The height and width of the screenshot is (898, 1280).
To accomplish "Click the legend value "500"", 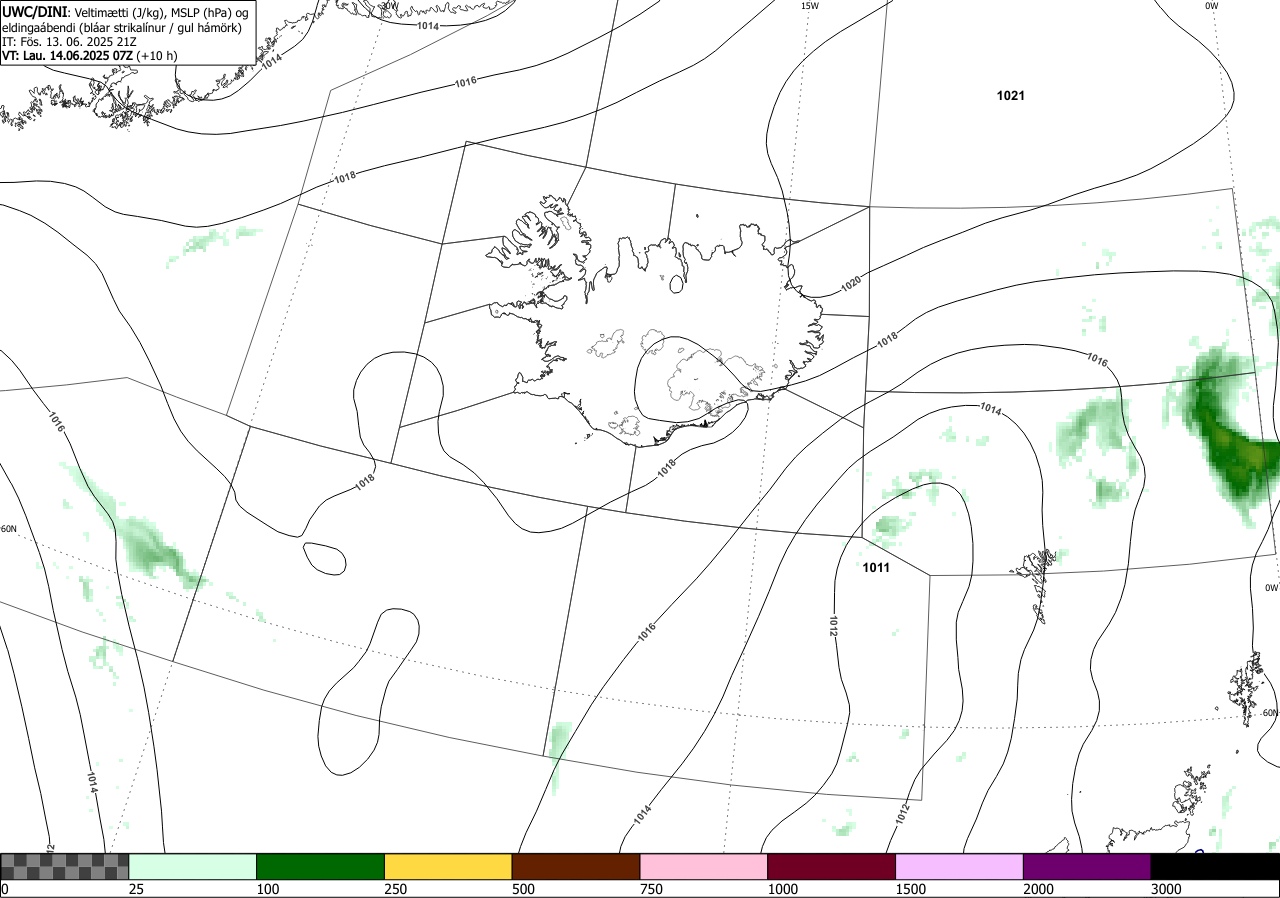I will click(x=523, y=889).
